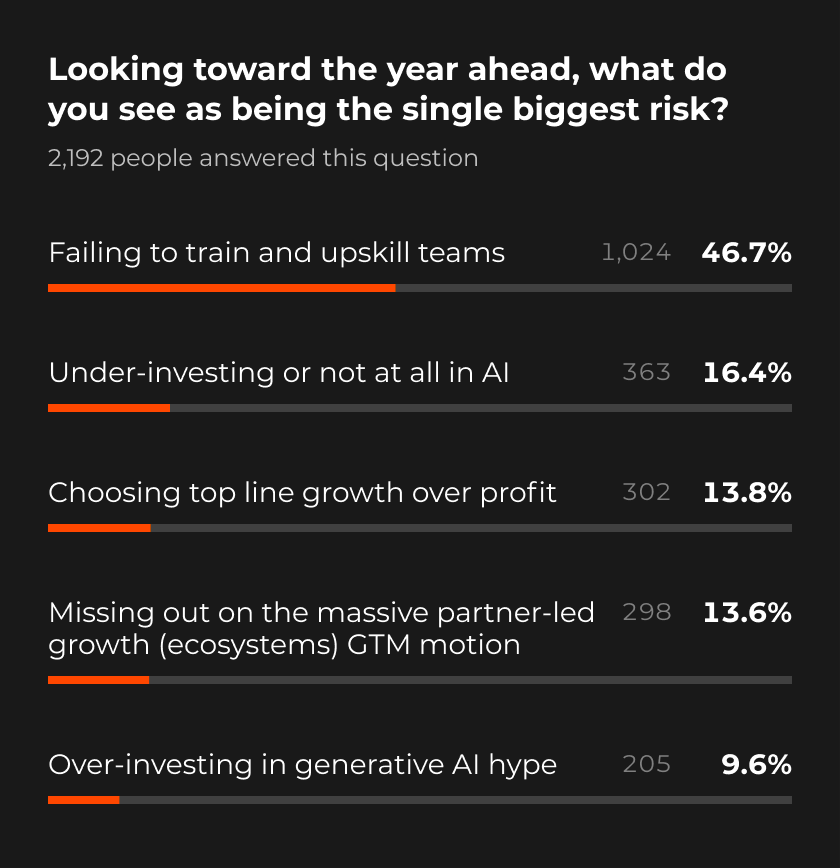Click the 363 response count
This screenshot has height=868, width=840.
(x=646, y=373)
